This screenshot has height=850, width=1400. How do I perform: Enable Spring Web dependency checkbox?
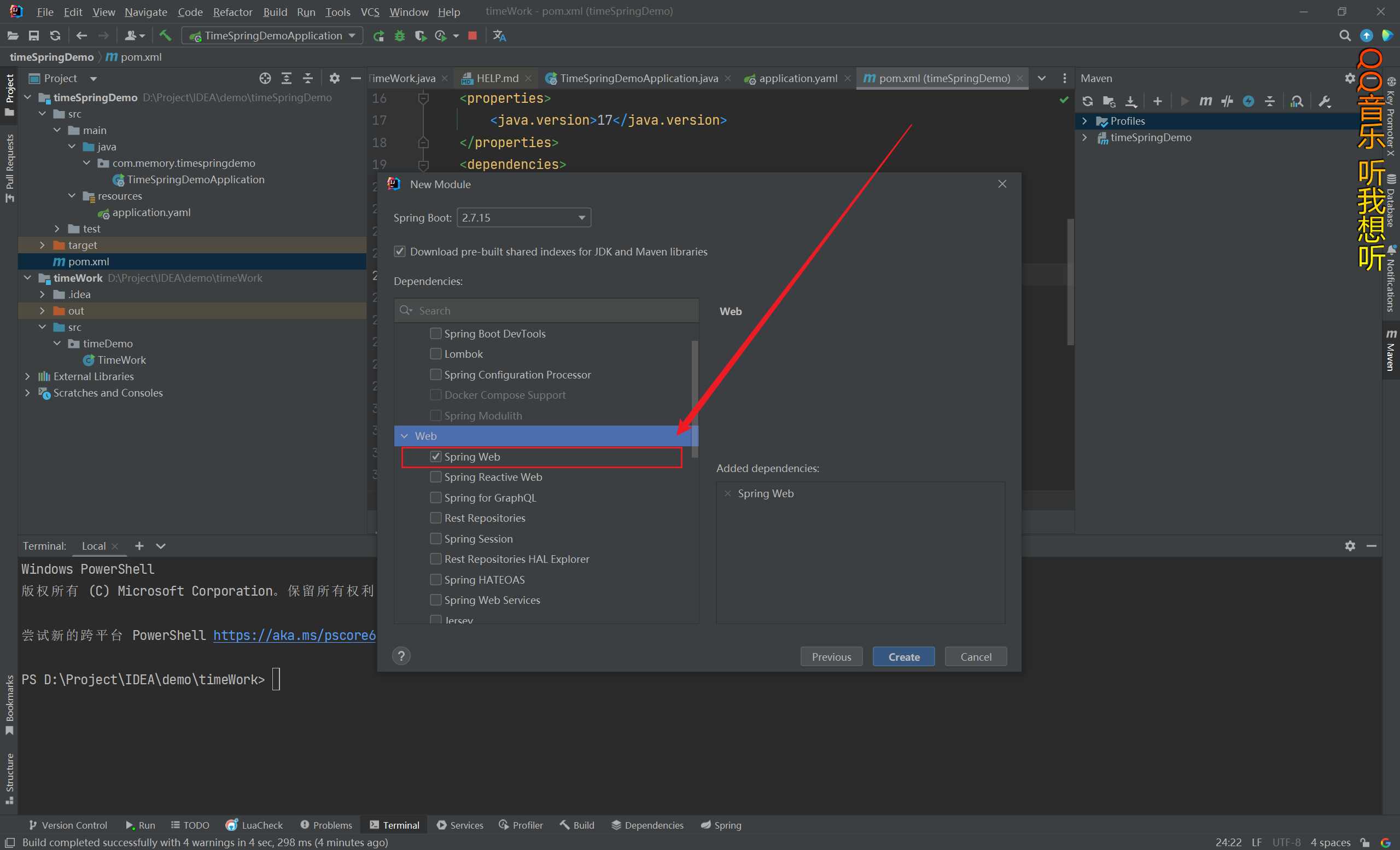click(436, 456)
